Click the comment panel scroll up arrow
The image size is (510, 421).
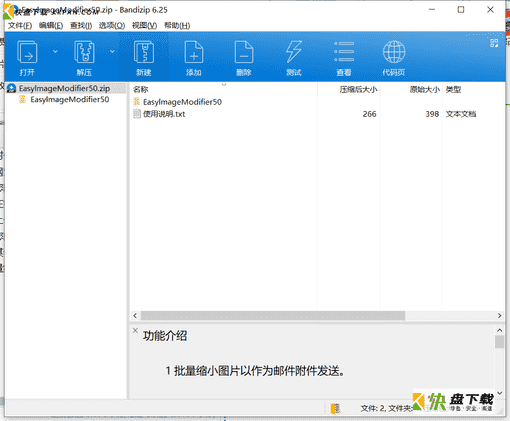(499, 330)
